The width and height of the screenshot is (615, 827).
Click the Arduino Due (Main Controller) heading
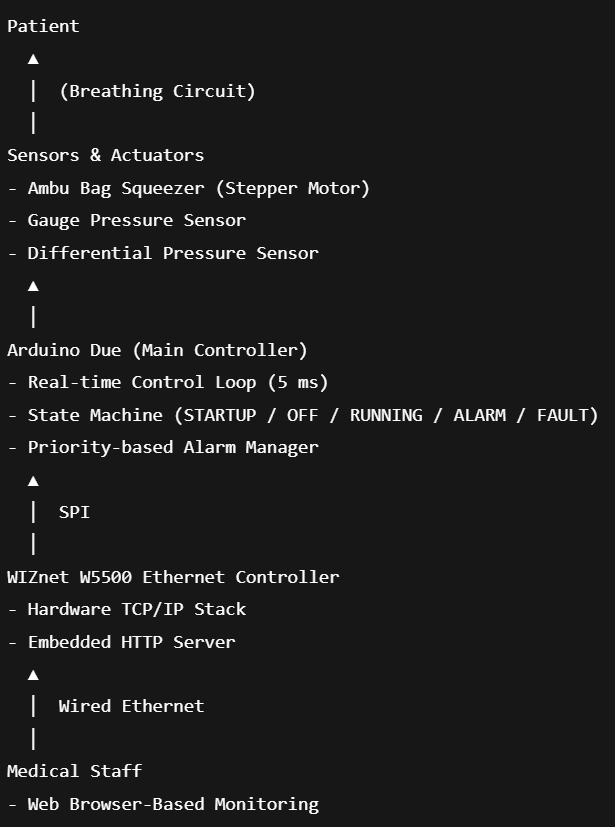click(x=157, y=350)
